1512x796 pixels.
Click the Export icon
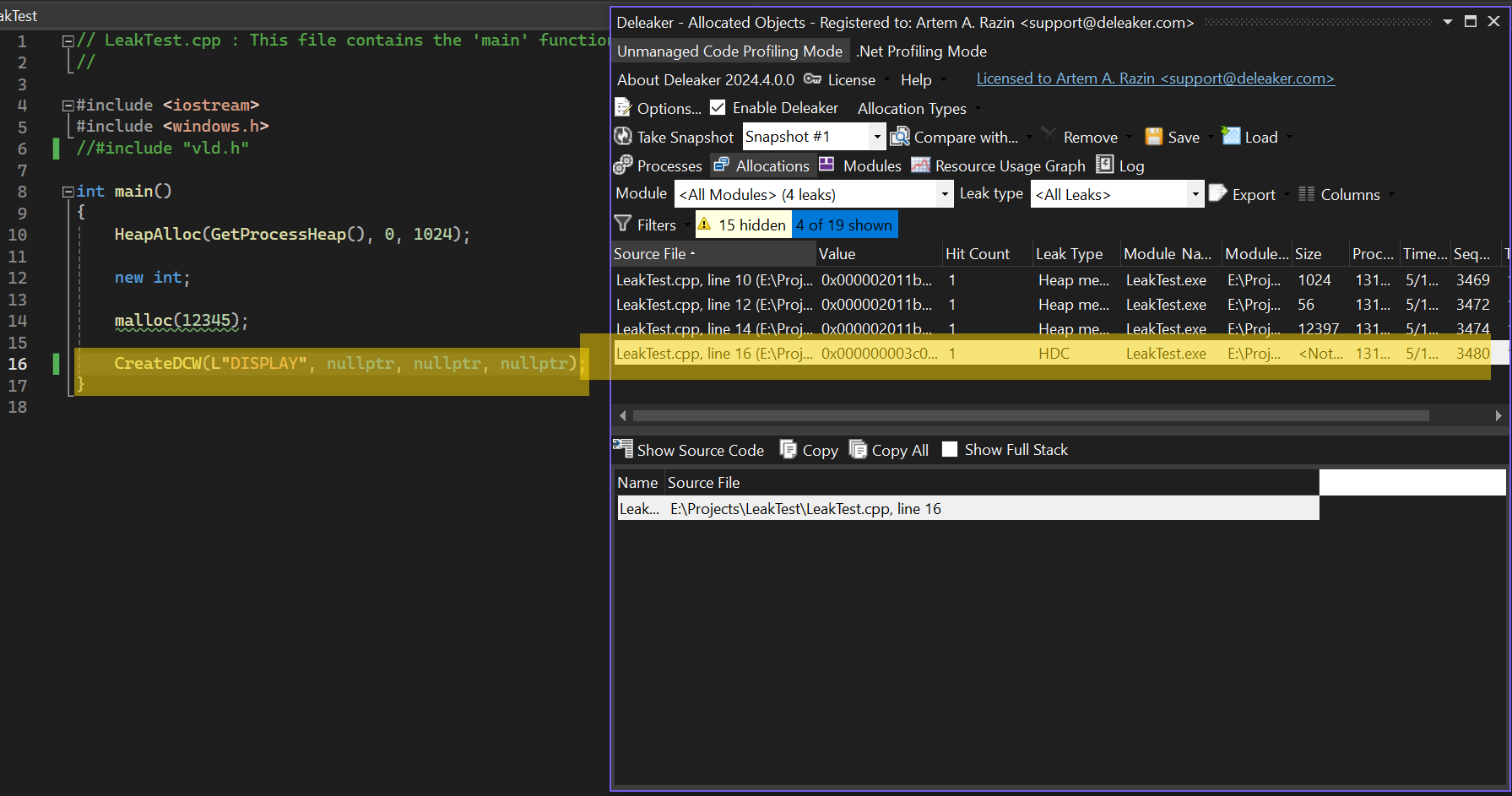1217,194
